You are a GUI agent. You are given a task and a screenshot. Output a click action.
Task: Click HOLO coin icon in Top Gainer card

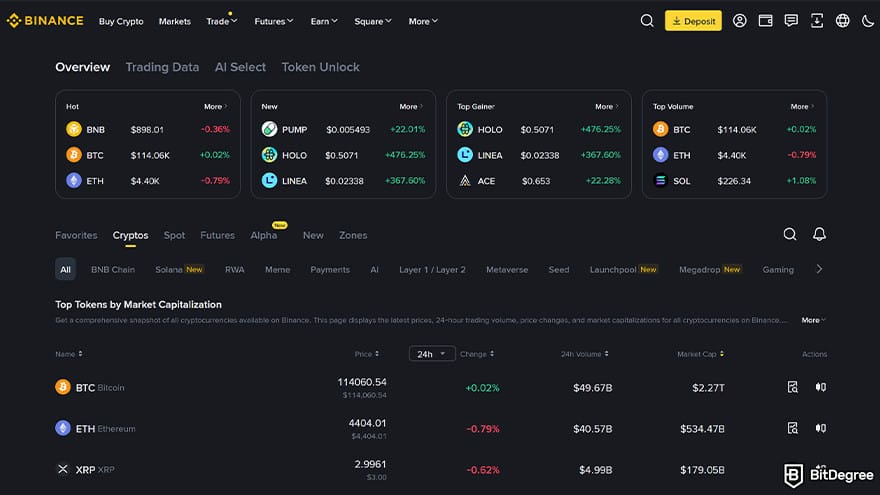click(x=465, y=129)
